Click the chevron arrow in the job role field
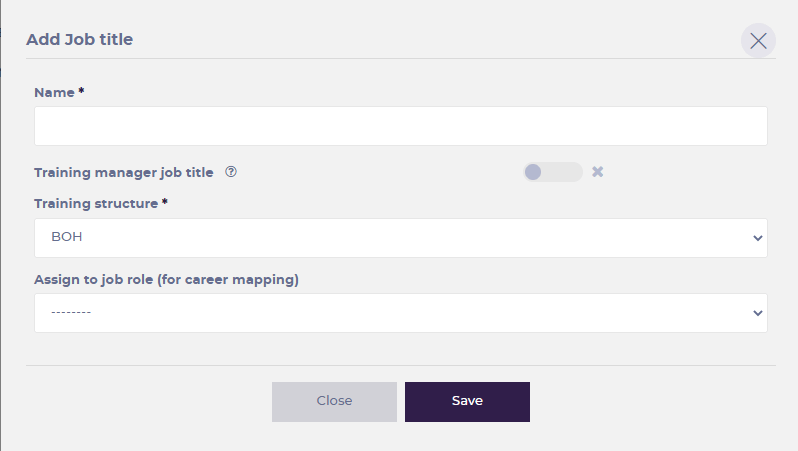798x451 pixels. (x=757, y=313)
